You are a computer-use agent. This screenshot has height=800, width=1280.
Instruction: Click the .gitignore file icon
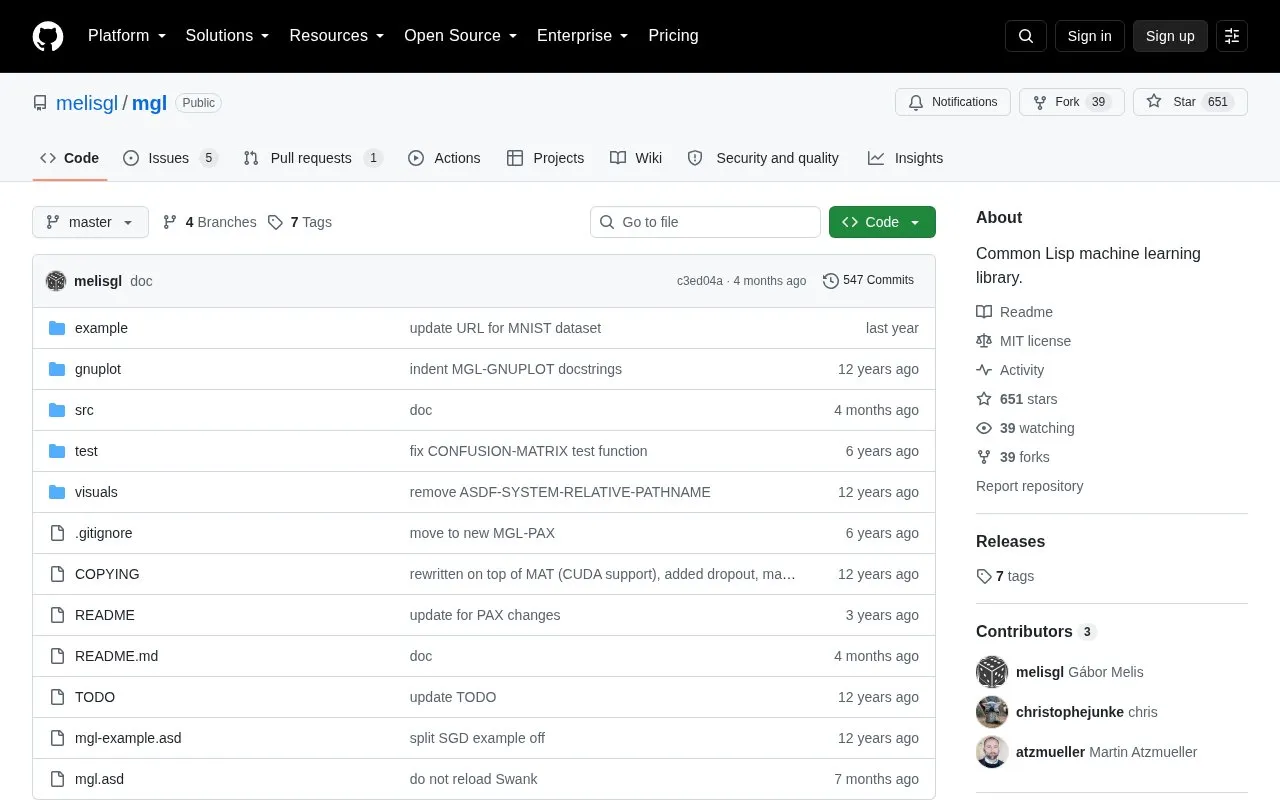57,533
